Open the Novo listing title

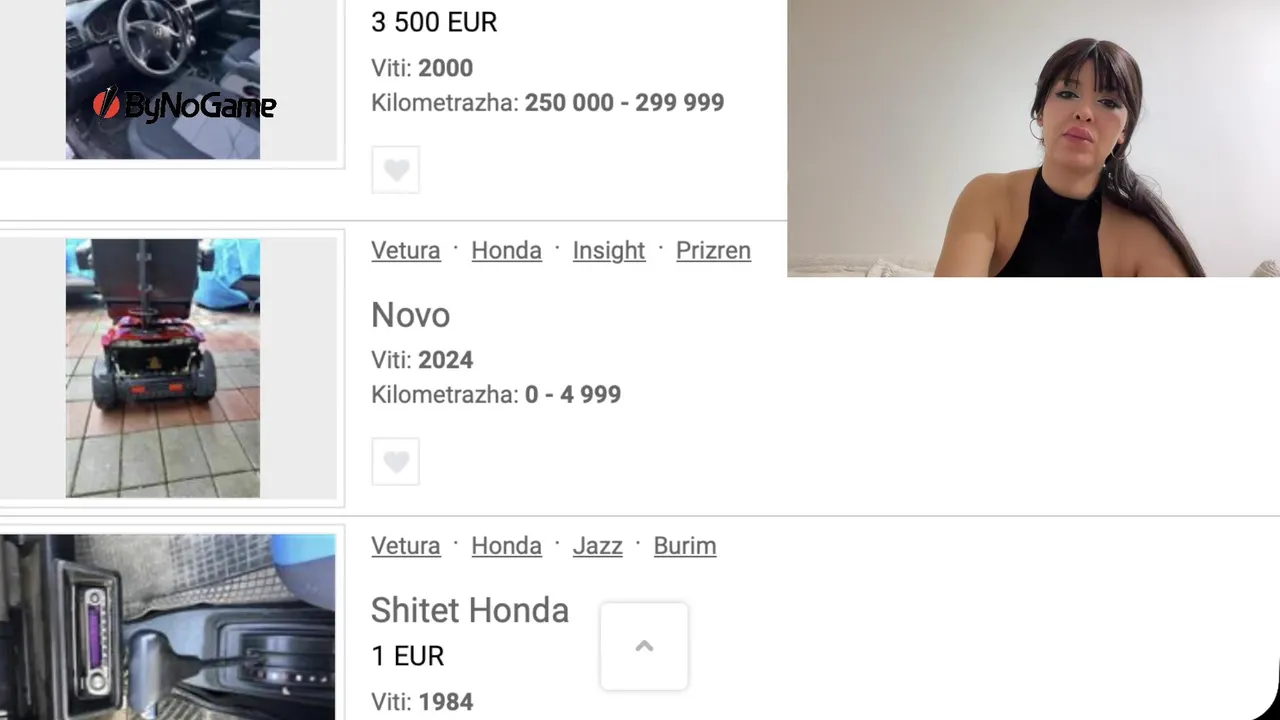pos(411,315)
